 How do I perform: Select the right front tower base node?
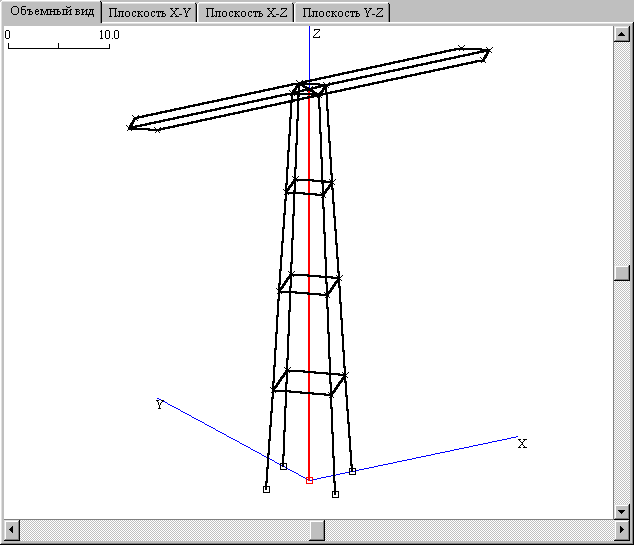pyautogui.click(x=335, y=494)
